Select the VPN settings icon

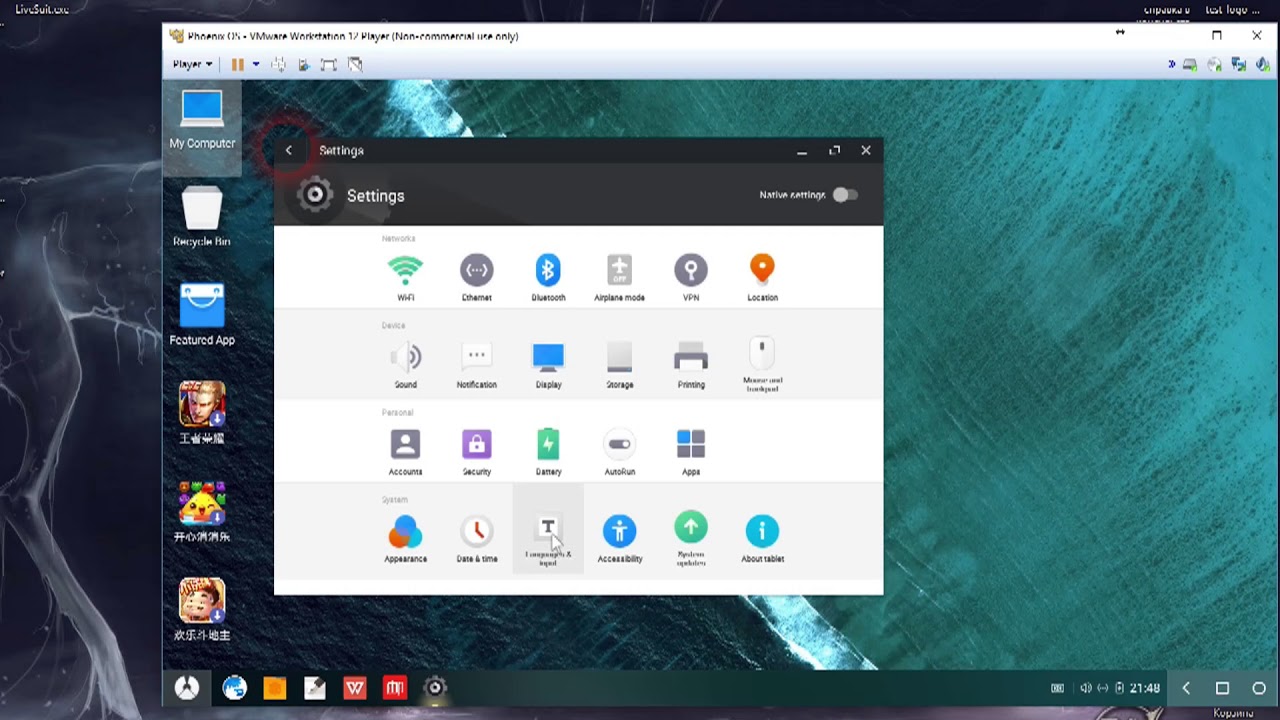point(691,269)
